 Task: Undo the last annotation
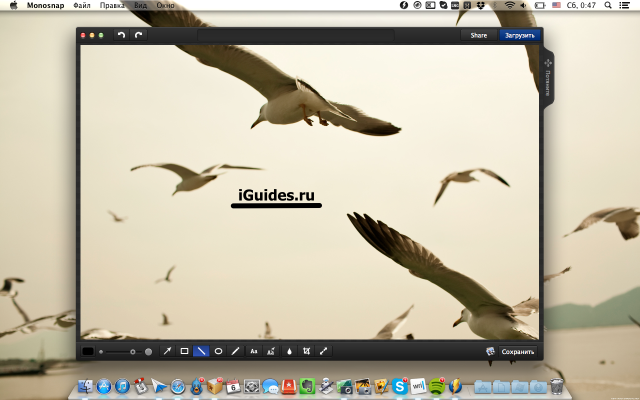pos(121,35)
